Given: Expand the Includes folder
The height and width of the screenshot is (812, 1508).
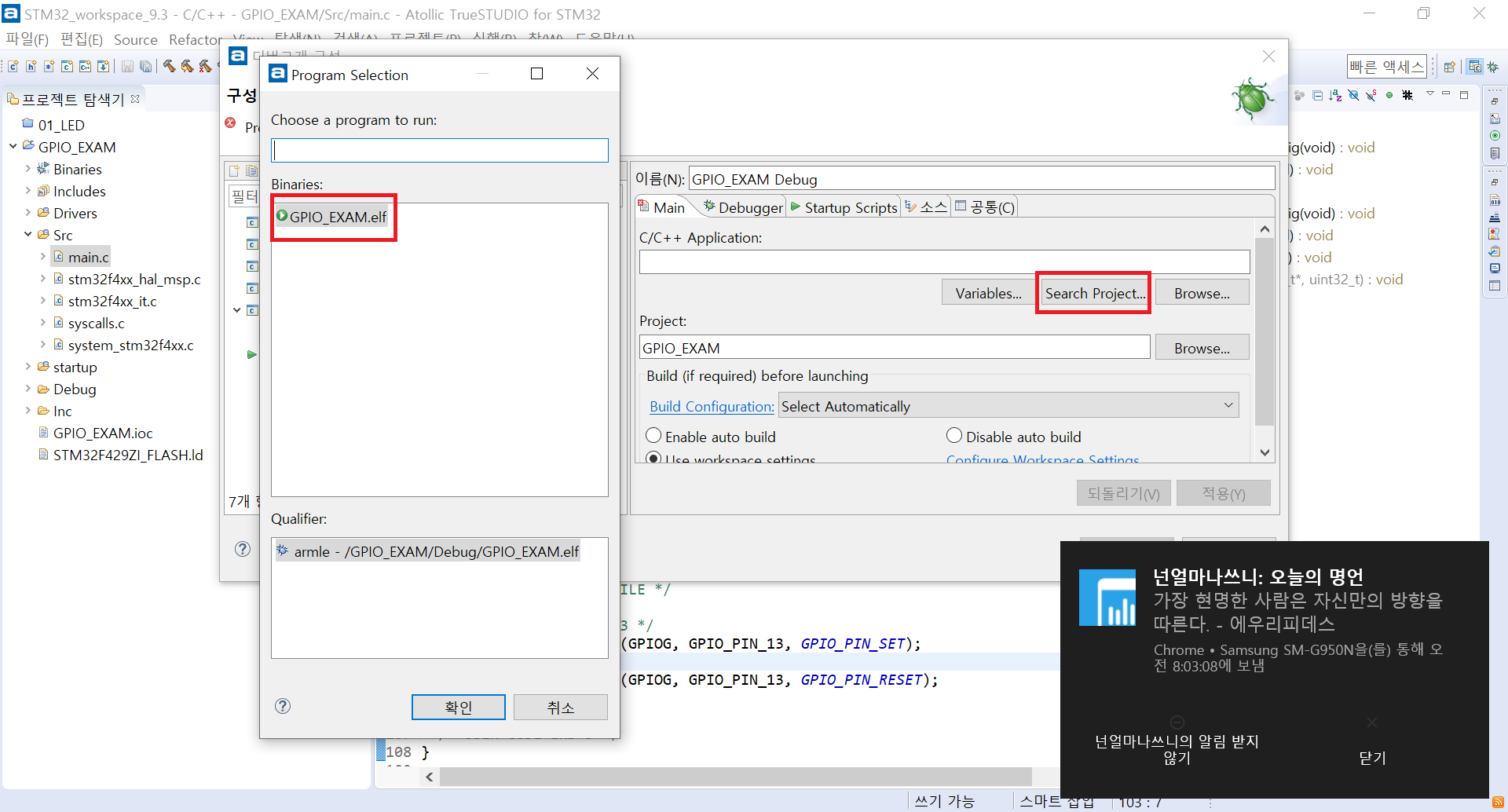Looking at the screenshot, I should coord(28,190).
